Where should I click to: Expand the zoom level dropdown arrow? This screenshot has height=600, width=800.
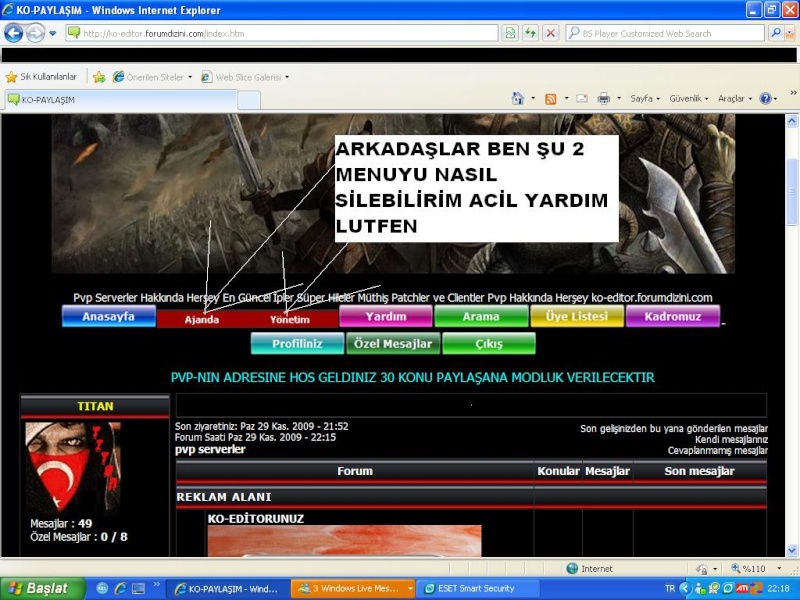tap(779, 568)
